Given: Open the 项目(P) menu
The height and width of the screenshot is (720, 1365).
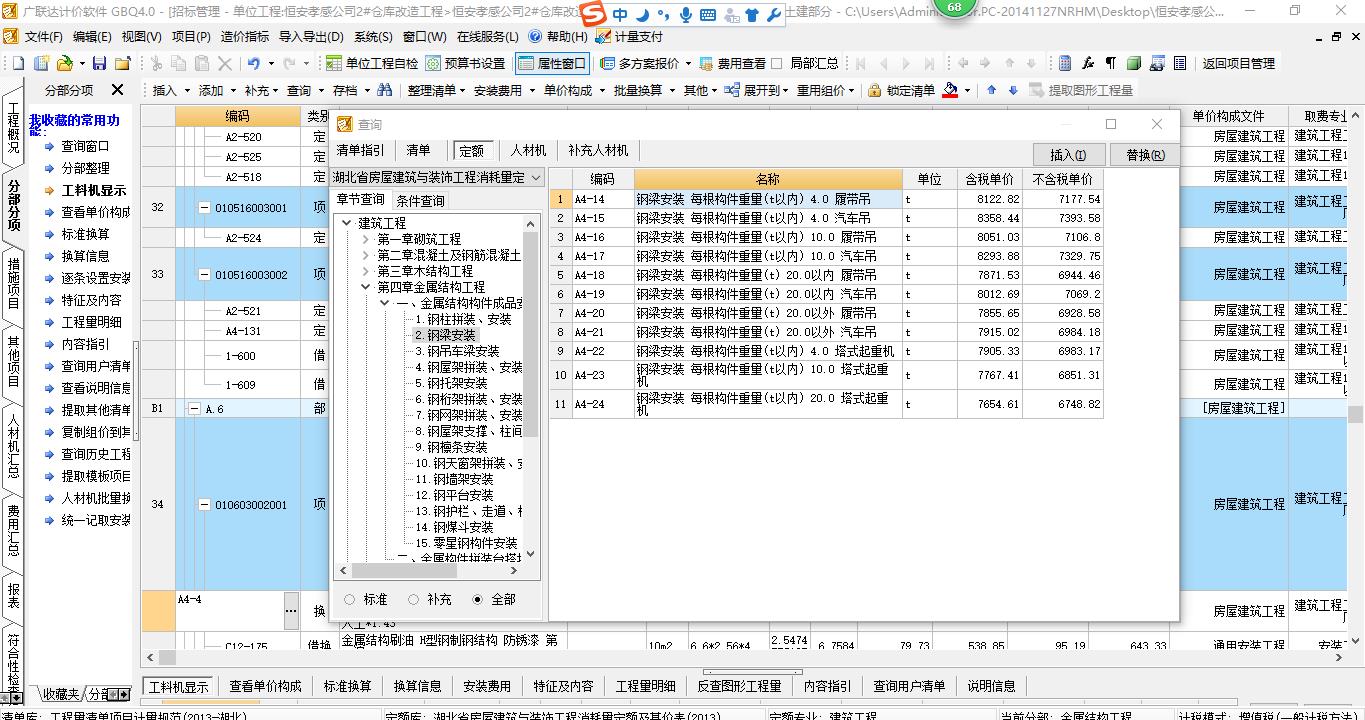Looking at the screenshot, I should point(191,36).
